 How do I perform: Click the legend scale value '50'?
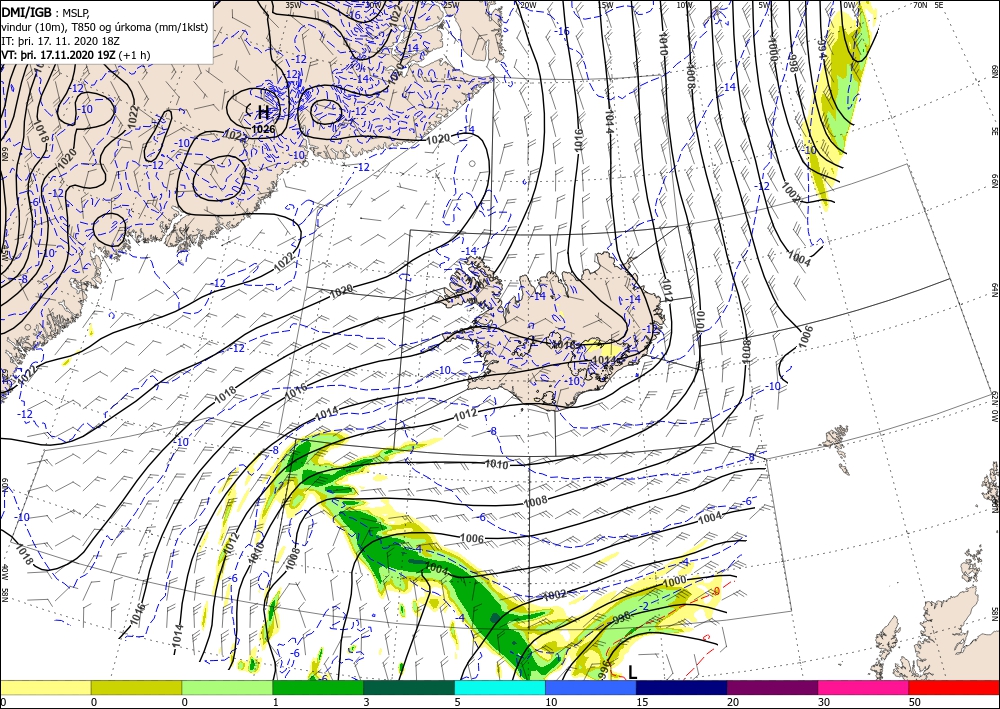(x=914, y=702)
